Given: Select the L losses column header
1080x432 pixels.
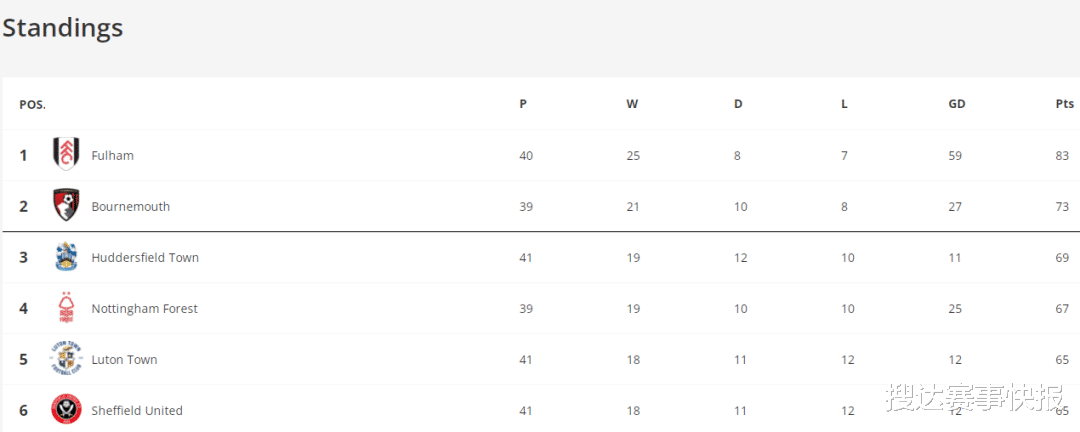Looking at the screenshot, I should point(844,104).
